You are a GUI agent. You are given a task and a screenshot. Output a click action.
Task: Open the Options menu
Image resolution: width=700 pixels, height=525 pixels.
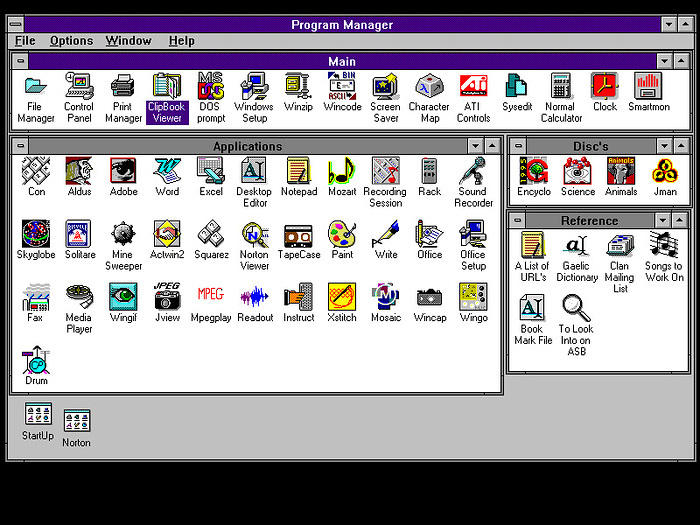(x=71, y=41)
